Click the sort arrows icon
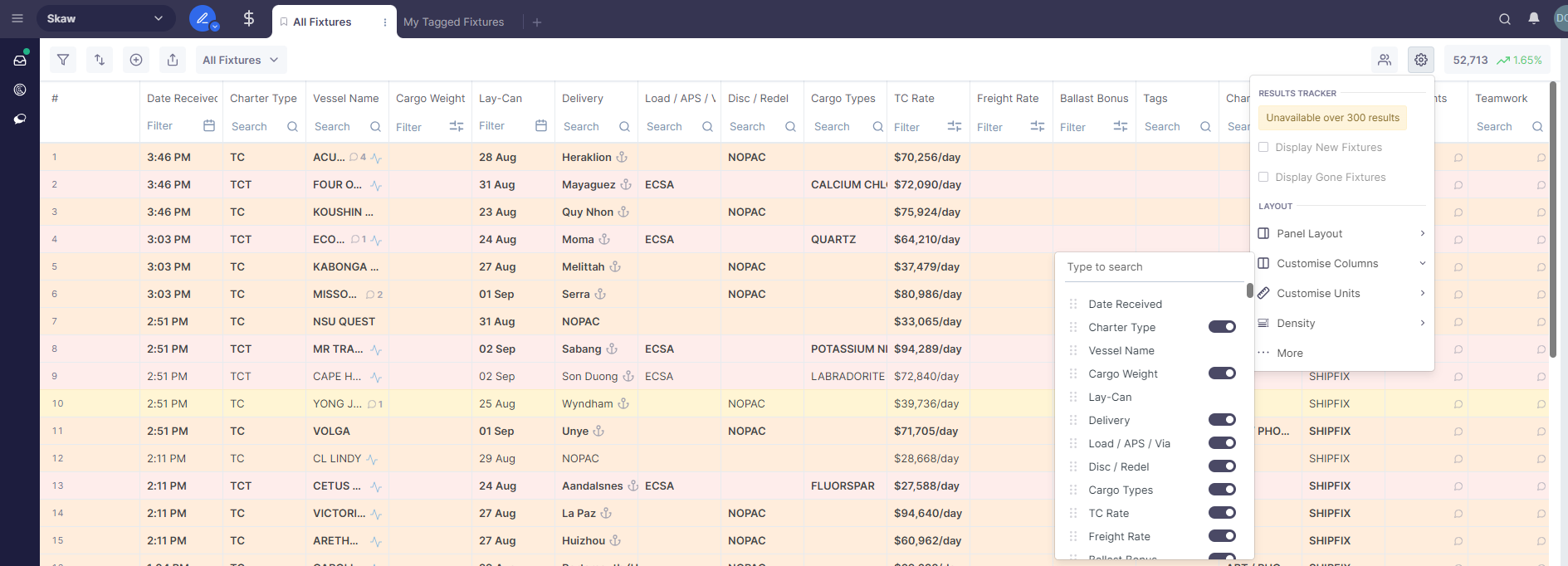Image resolution: width=1568 pixels, height=566 pixels. click(100, 60)
